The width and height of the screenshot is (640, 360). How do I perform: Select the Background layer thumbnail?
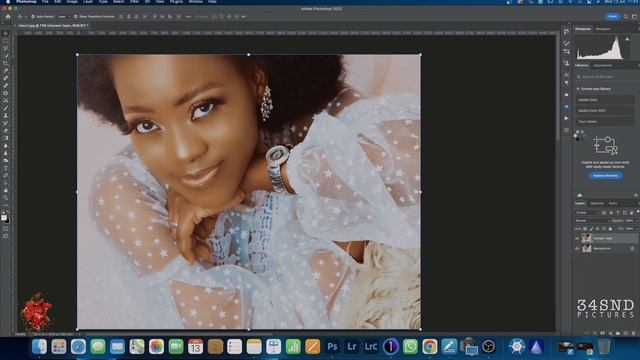tap(587, 248)
